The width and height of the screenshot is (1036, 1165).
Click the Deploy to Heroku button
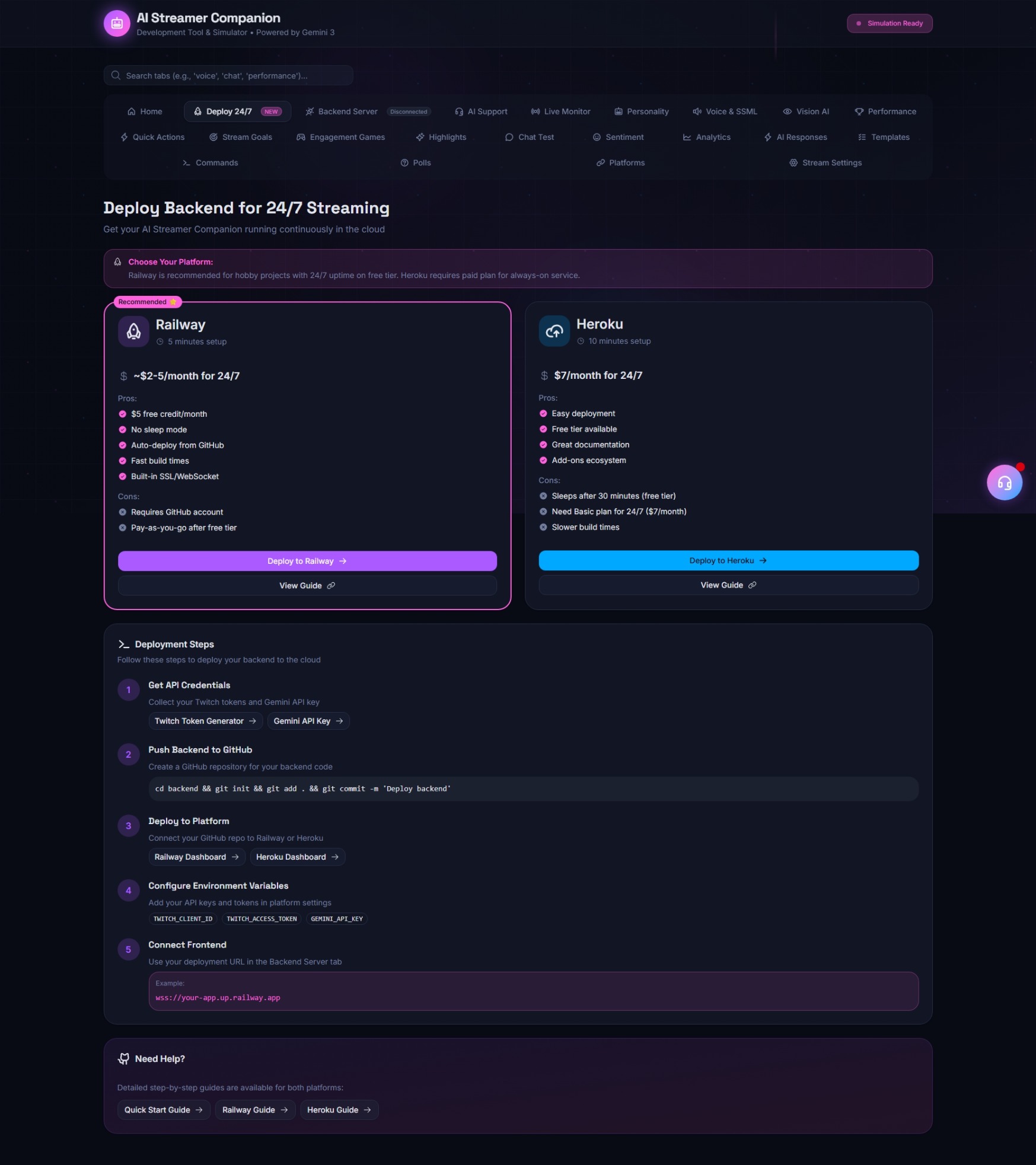(728, 560)
